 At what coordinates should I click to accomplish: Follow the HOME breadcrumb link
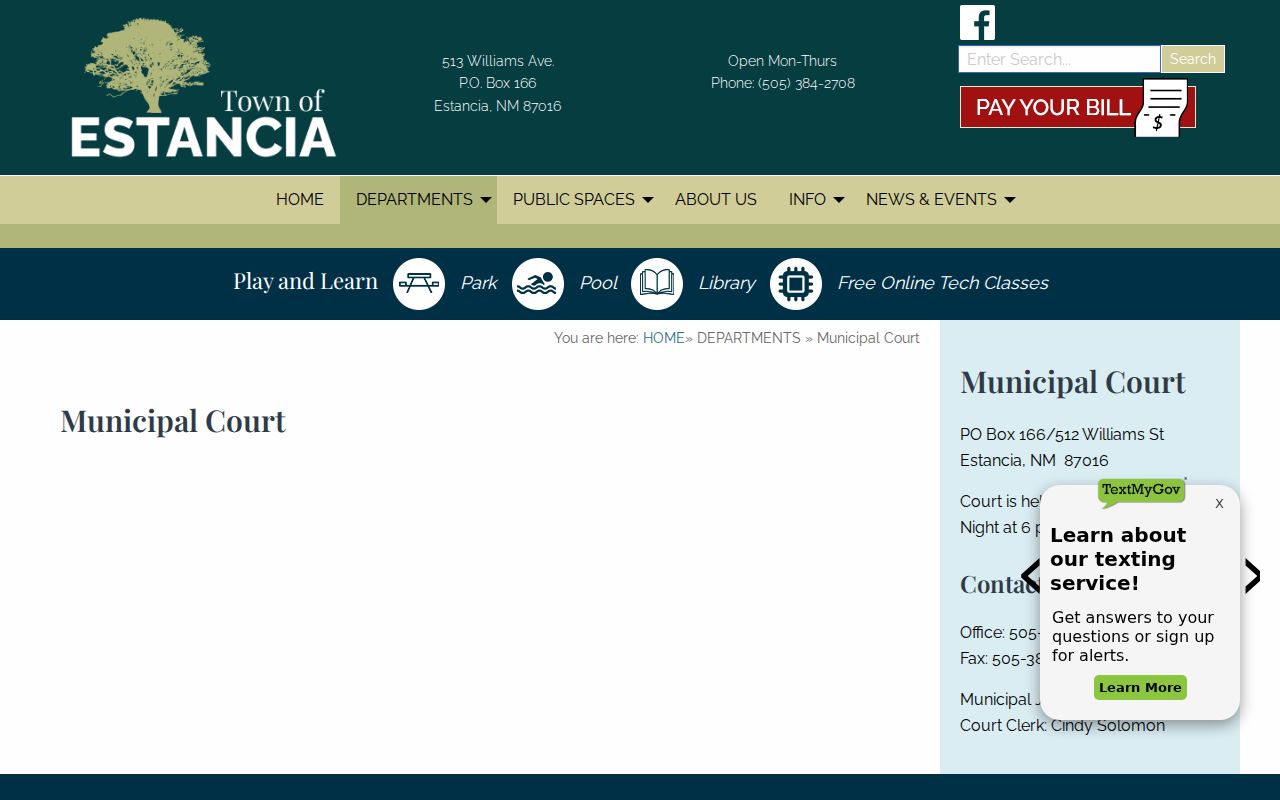click(x=664, y=338)
